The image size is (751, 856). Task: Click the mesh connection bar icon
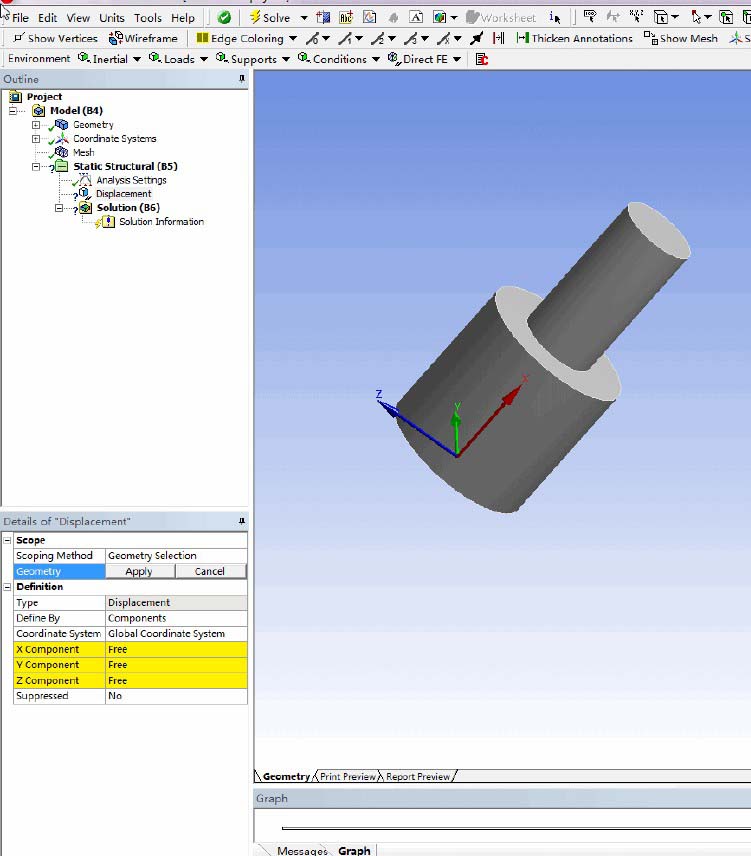click(x=498, y=38)
